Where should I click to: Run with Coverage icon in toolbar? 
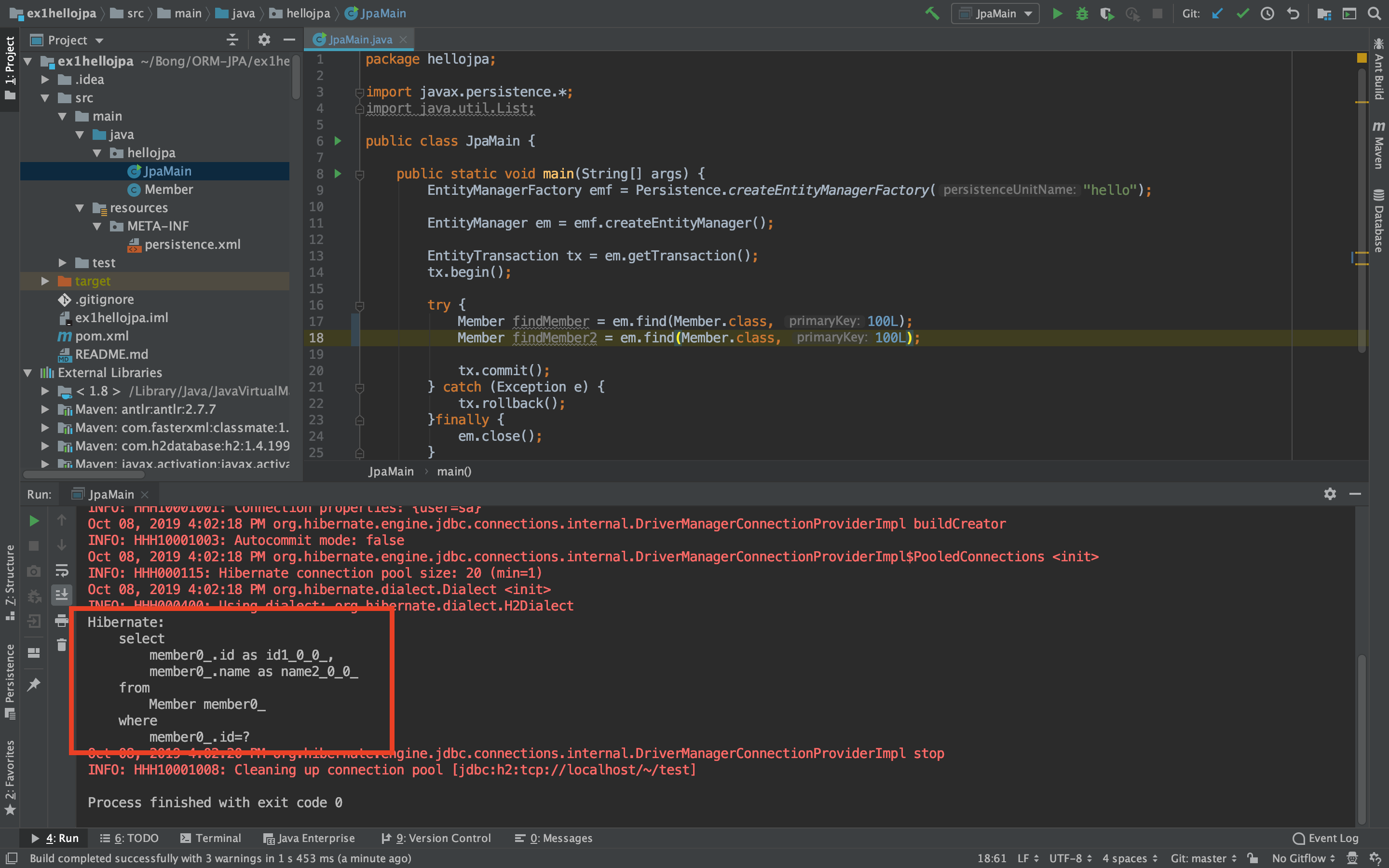coord(1106,13)
